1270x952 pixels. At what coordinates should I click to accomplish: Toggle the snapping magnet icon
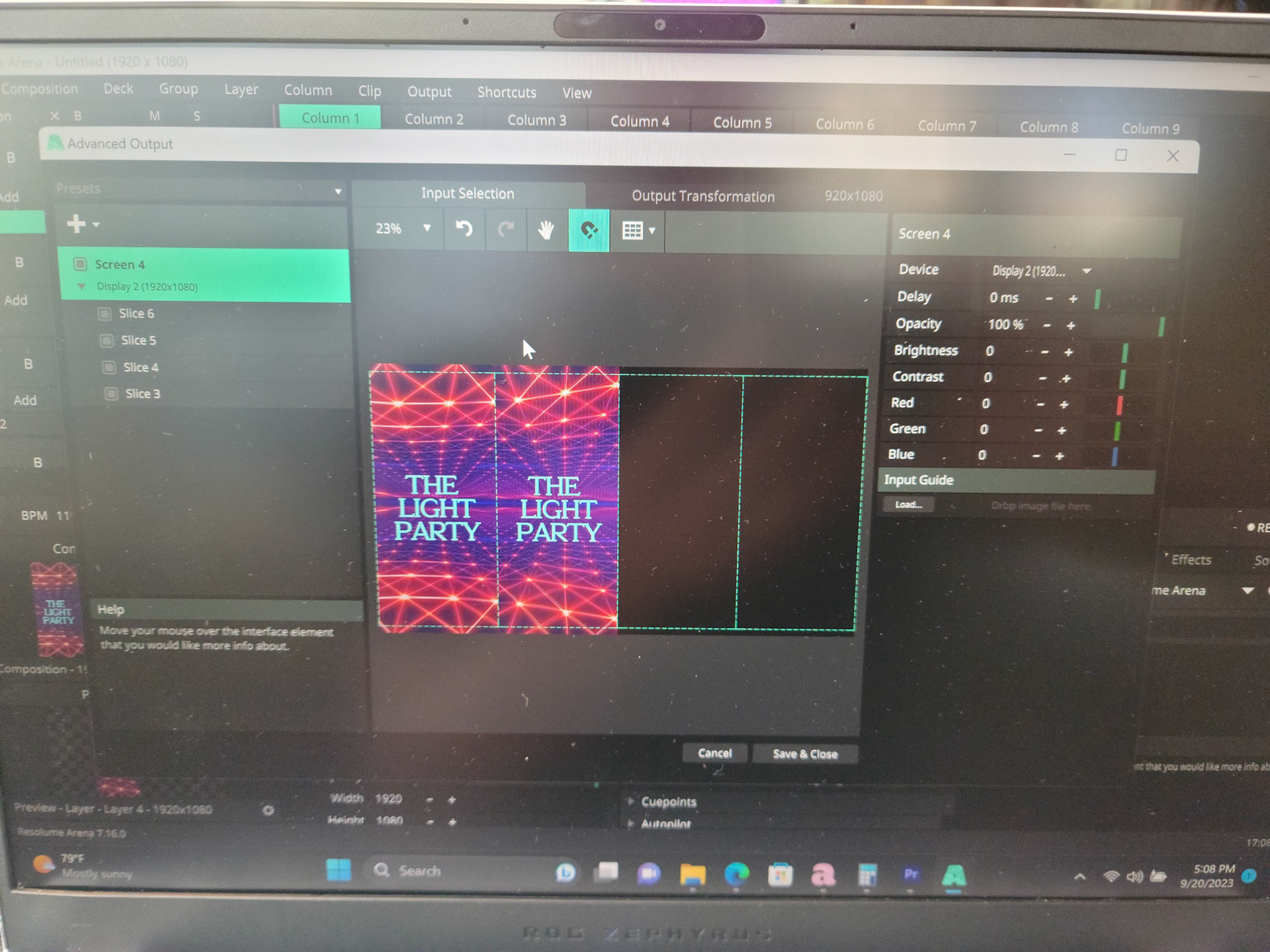[x=589, y=230]
